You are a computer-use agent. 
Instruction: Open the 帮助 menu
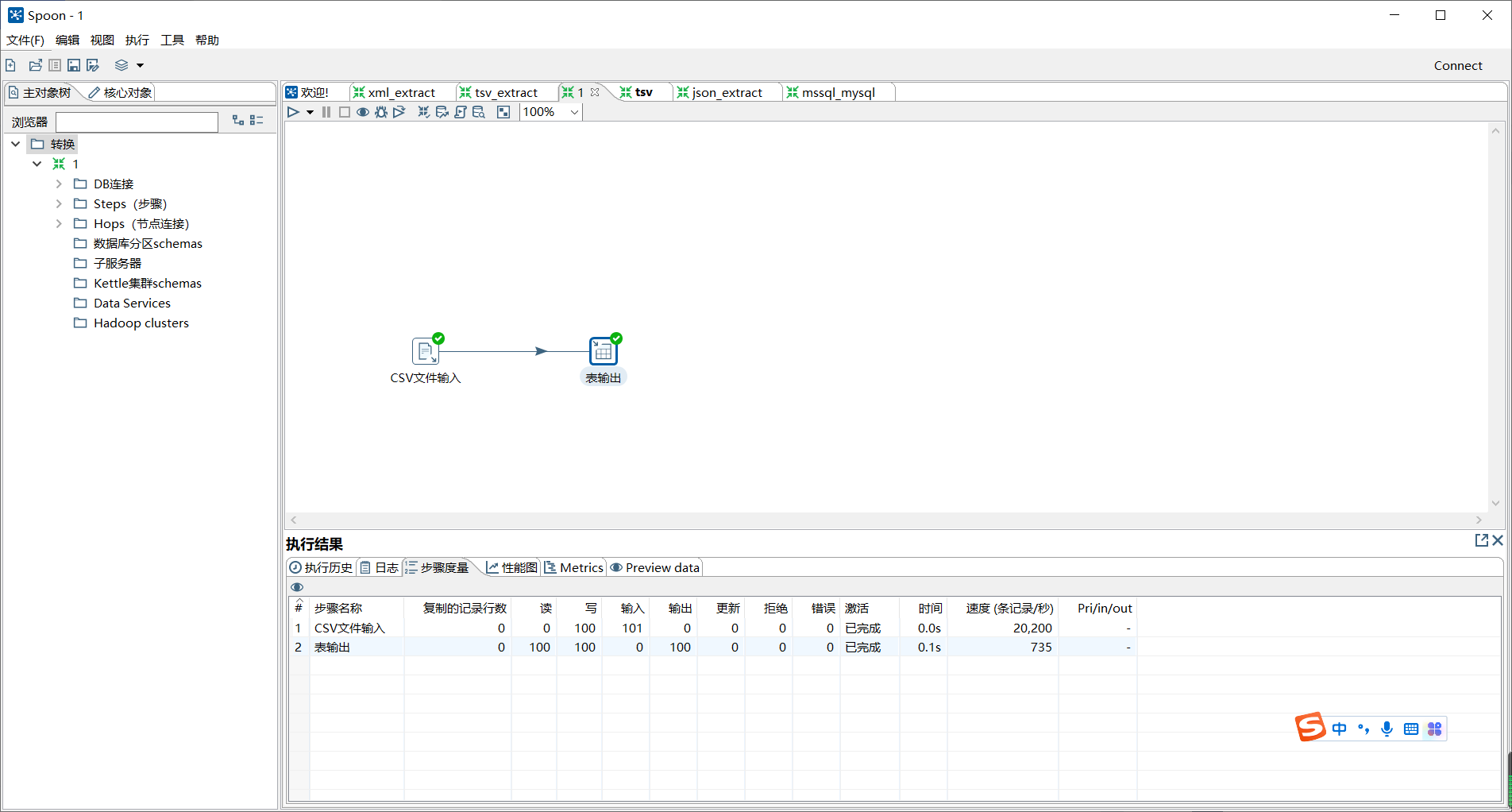coord(207,41)
